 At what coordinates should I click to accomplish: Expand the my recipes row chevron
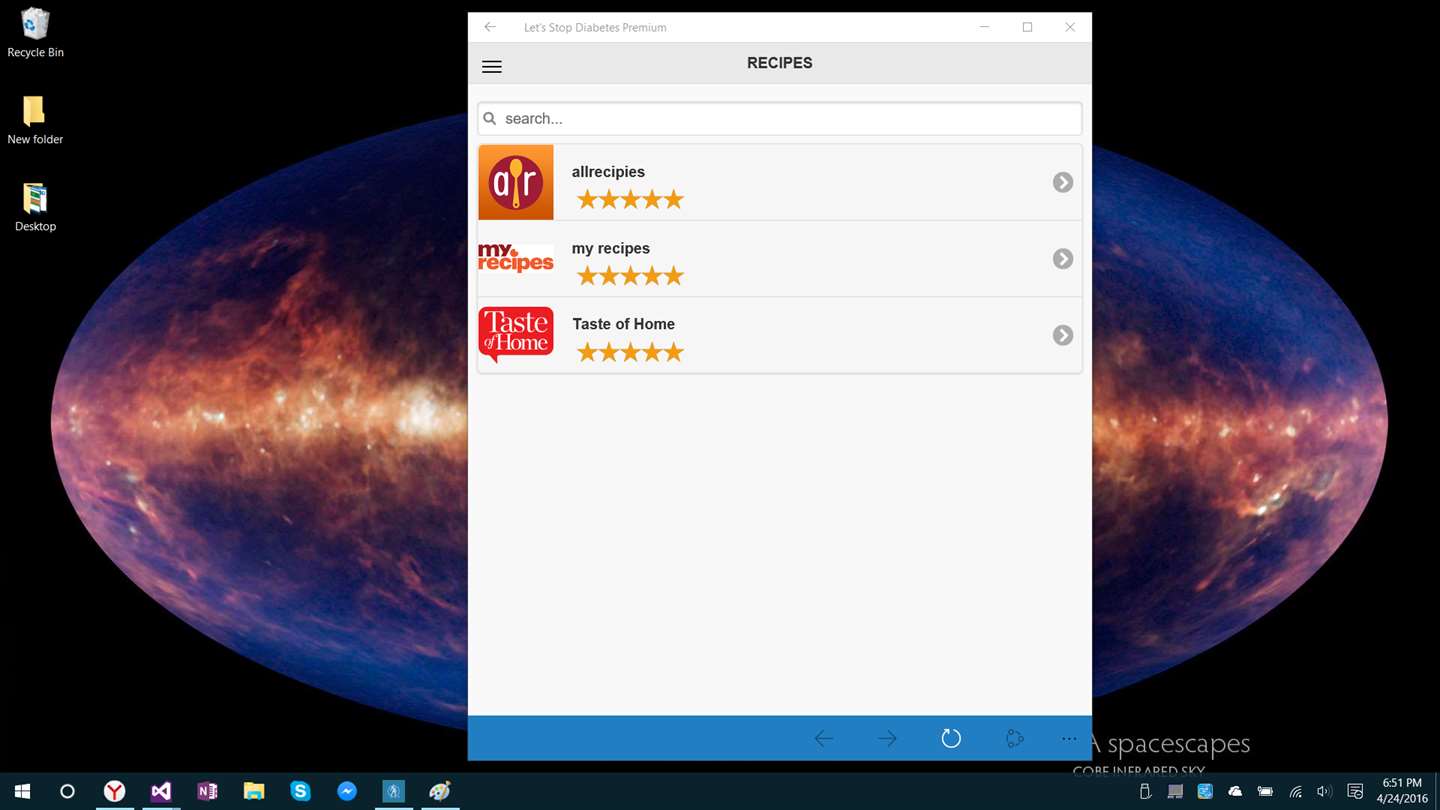pyautogui.click(x=1063, y=259)
